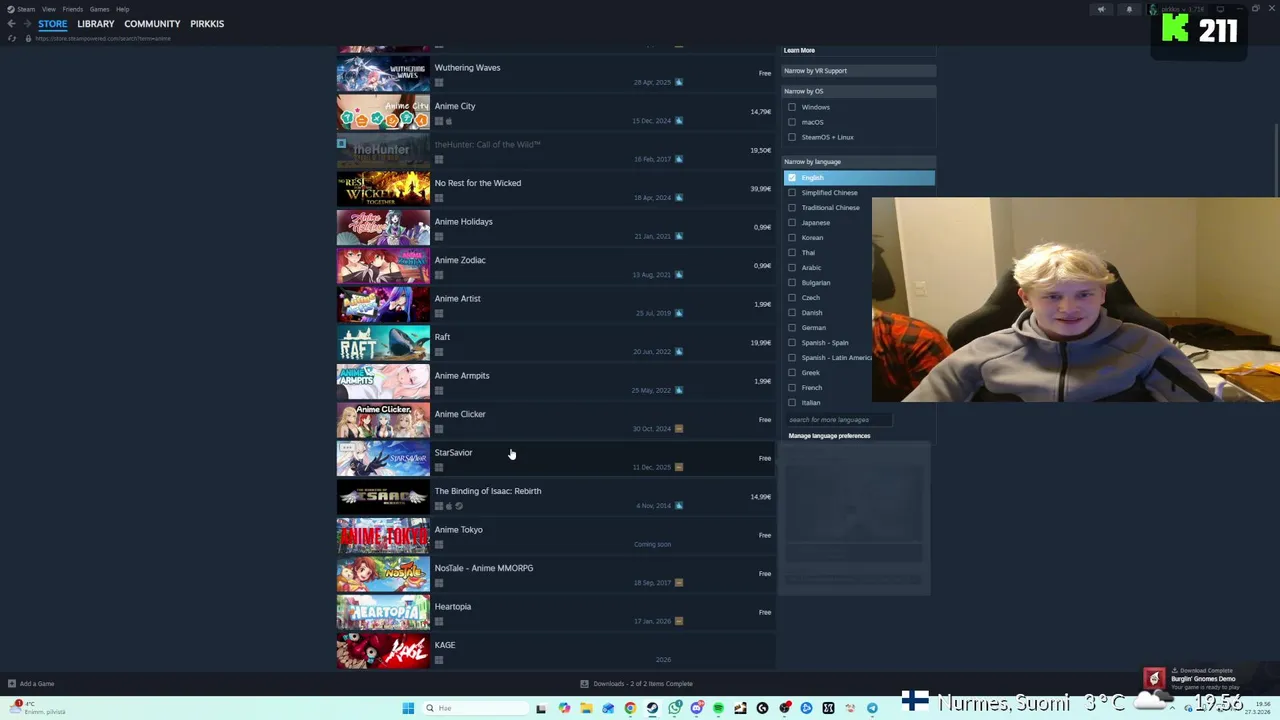1280x720 pixels.
Task: Open Telegram from the taskbar
Action: pyautogui.click(x=872, y=708)
